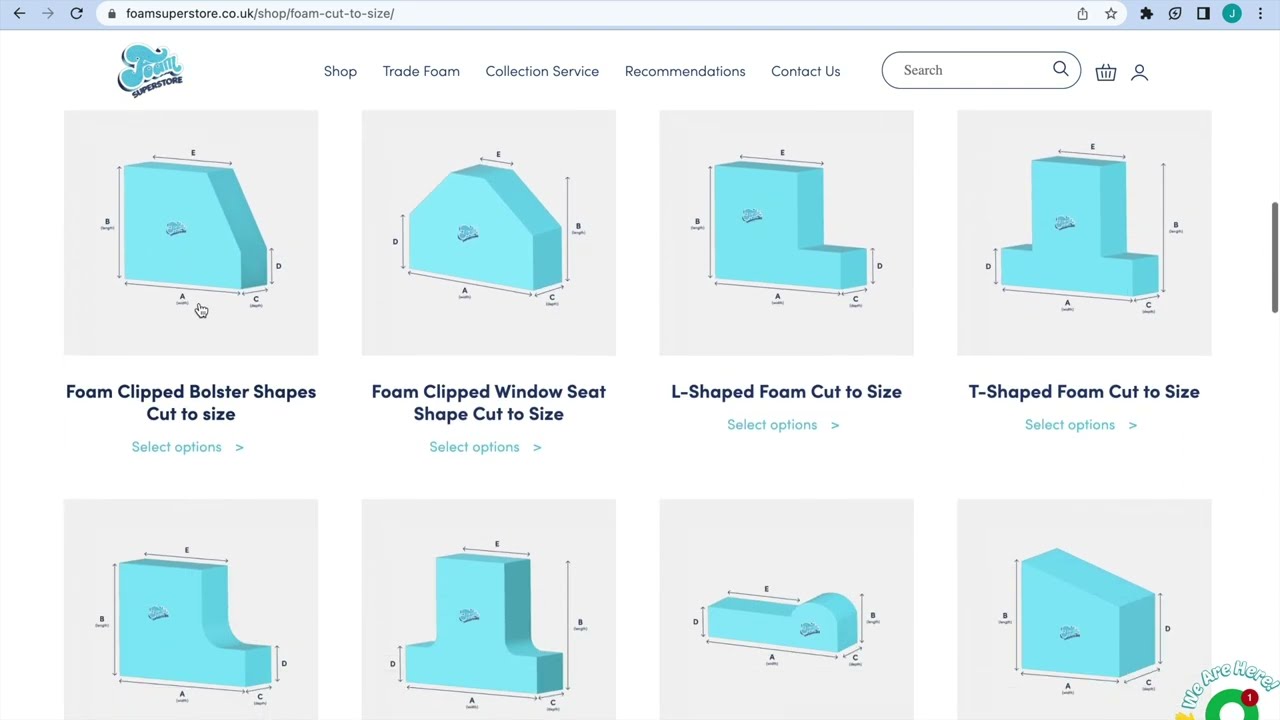Select options for T-Shaped Foam
Image resolution: width=1280 pixels, height=720 pixels.
pyautogui.click(x=1081, y=425)
